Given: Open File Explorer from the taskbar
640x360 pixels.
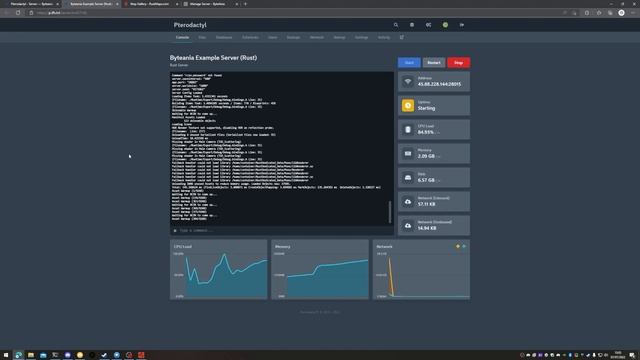Looking at the screenshot, I should [x=31, y=355].
